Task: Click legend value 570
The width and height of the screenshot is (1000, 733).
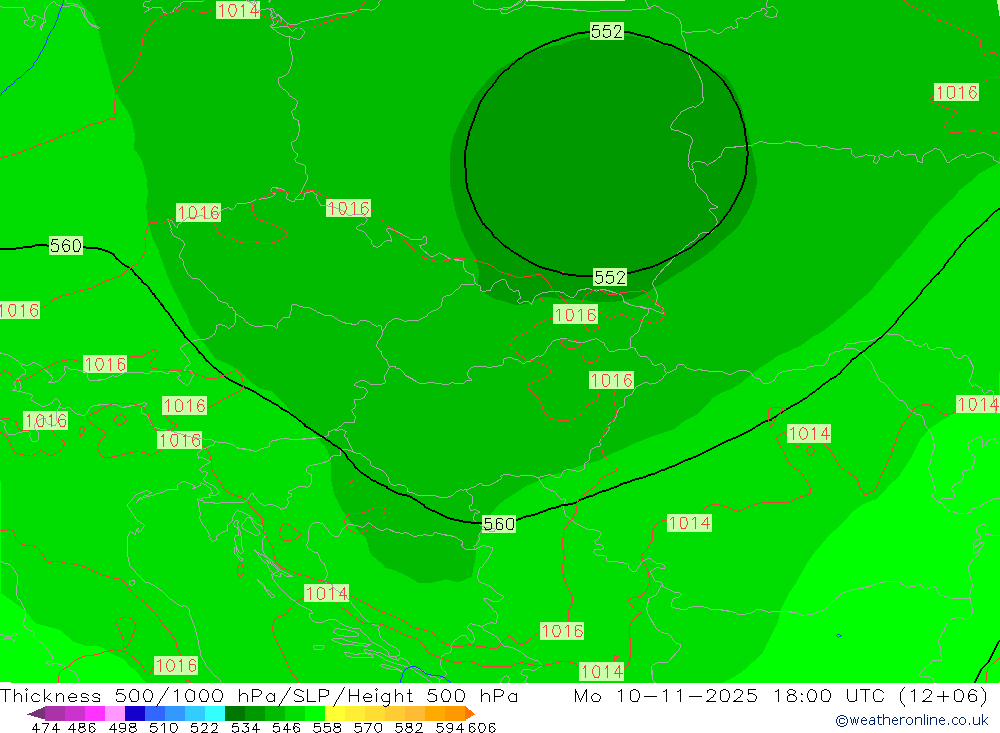Action: coord(367,727)
